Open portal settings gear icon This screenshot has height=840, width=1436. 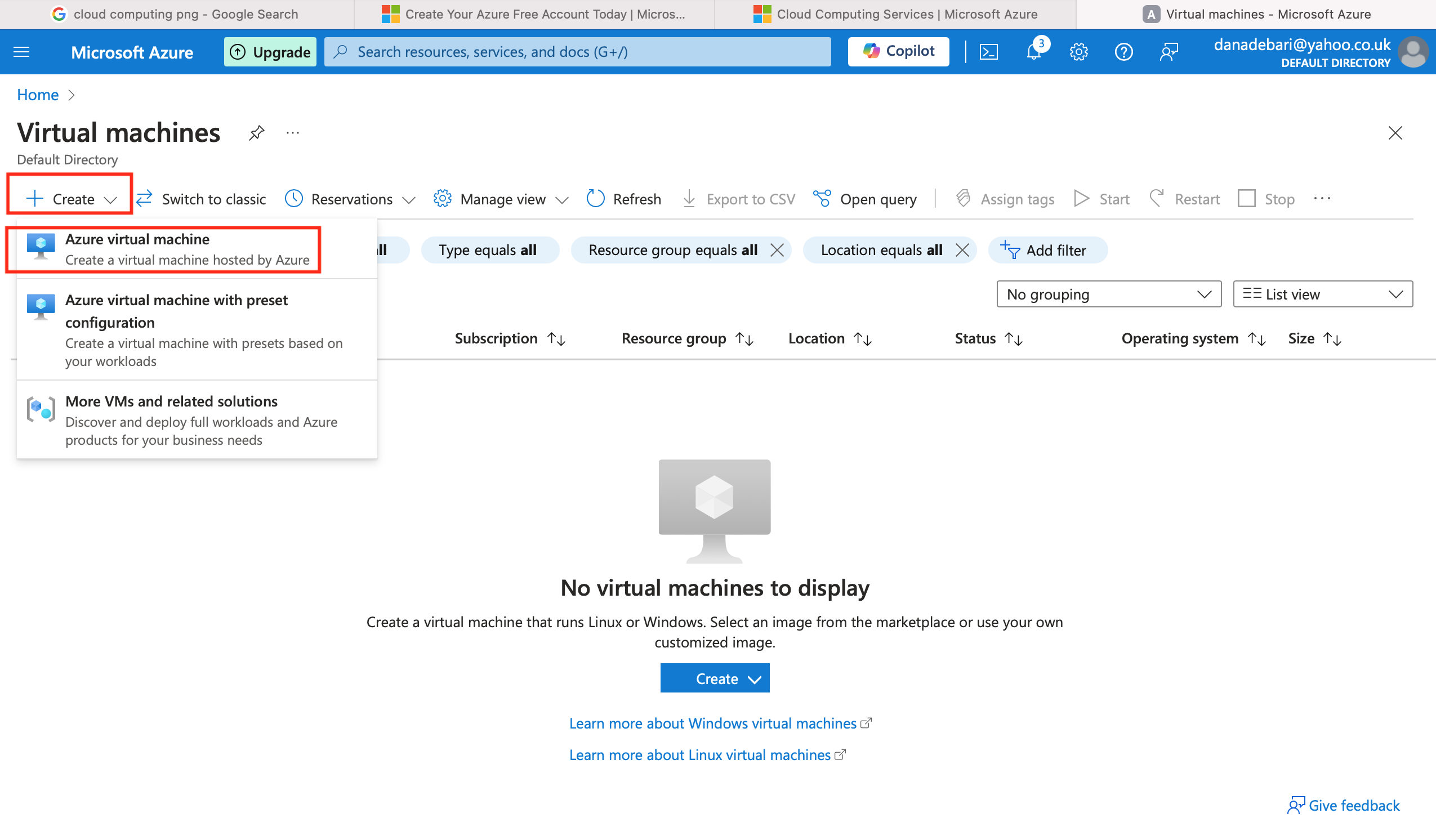point(1078,52)
